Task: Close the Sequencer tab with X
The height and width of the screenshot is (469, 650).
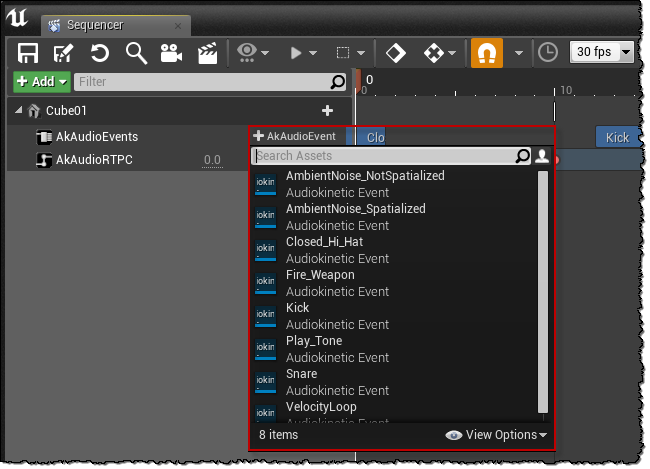Action: [178, 26]
